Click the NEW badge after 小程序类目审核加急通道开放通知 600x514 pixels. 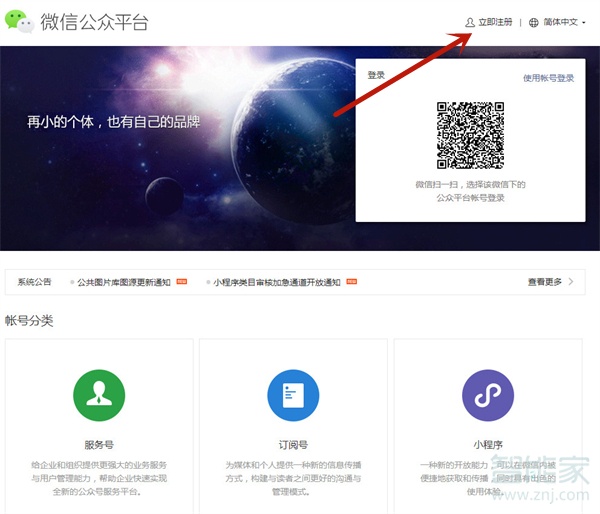point(351,282)
